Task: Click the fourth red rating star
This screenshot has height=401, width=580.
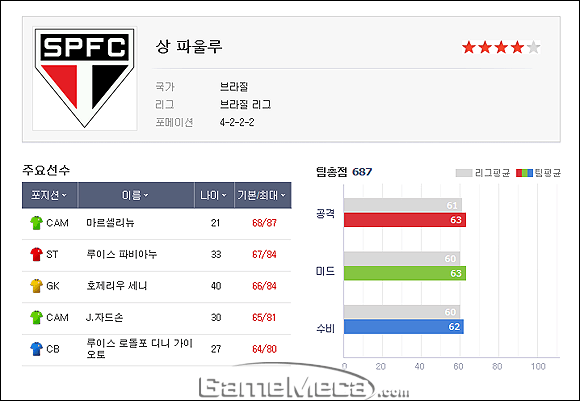Action: coord(517,47)
